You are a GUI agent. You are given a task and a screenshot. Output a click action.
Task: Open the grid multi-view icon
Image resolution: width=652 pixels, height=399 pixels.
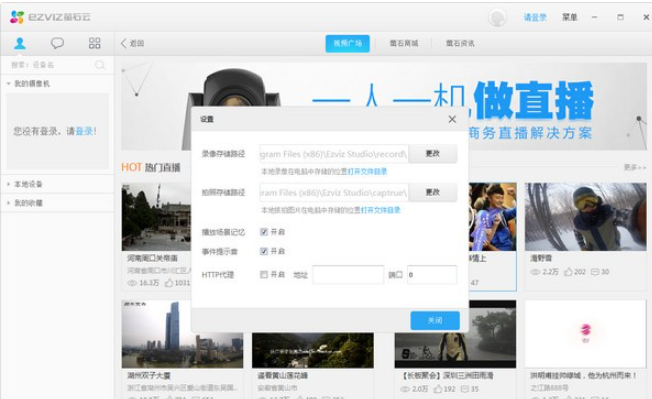click(x=94, y=43)
